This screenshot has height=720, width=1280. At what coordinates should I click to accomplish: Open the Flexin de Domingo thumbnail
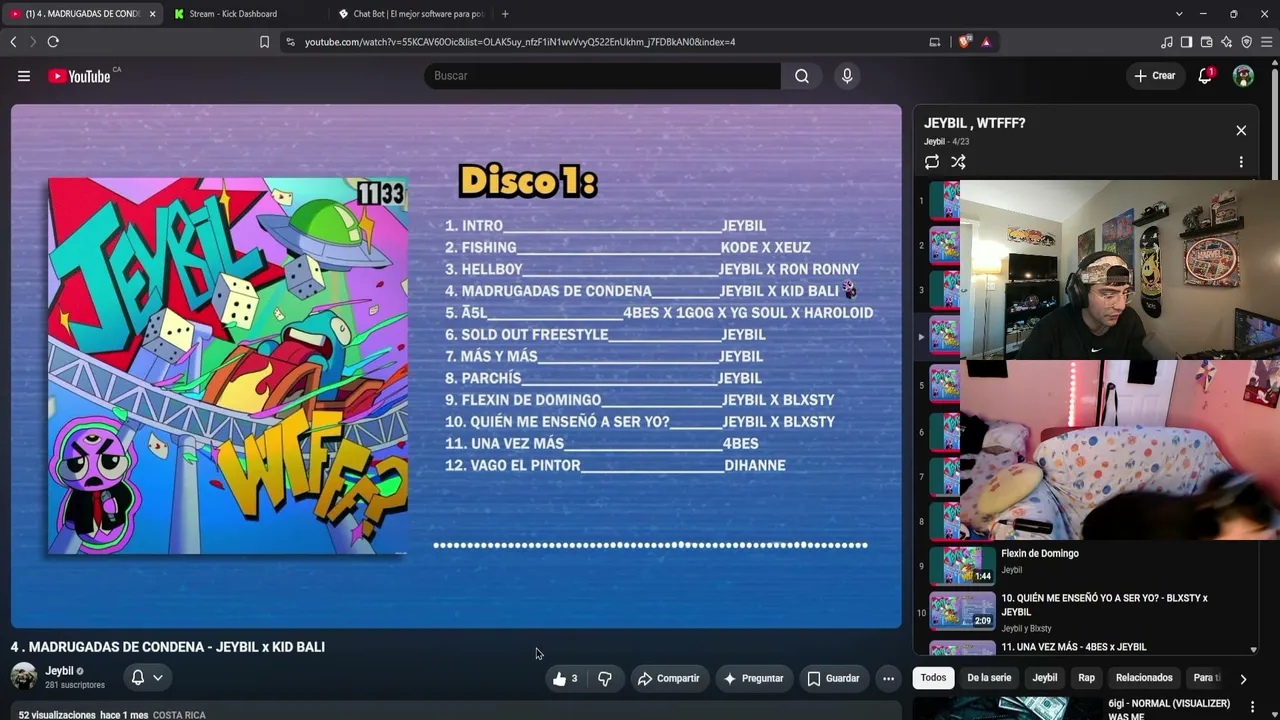coord(962,565)
